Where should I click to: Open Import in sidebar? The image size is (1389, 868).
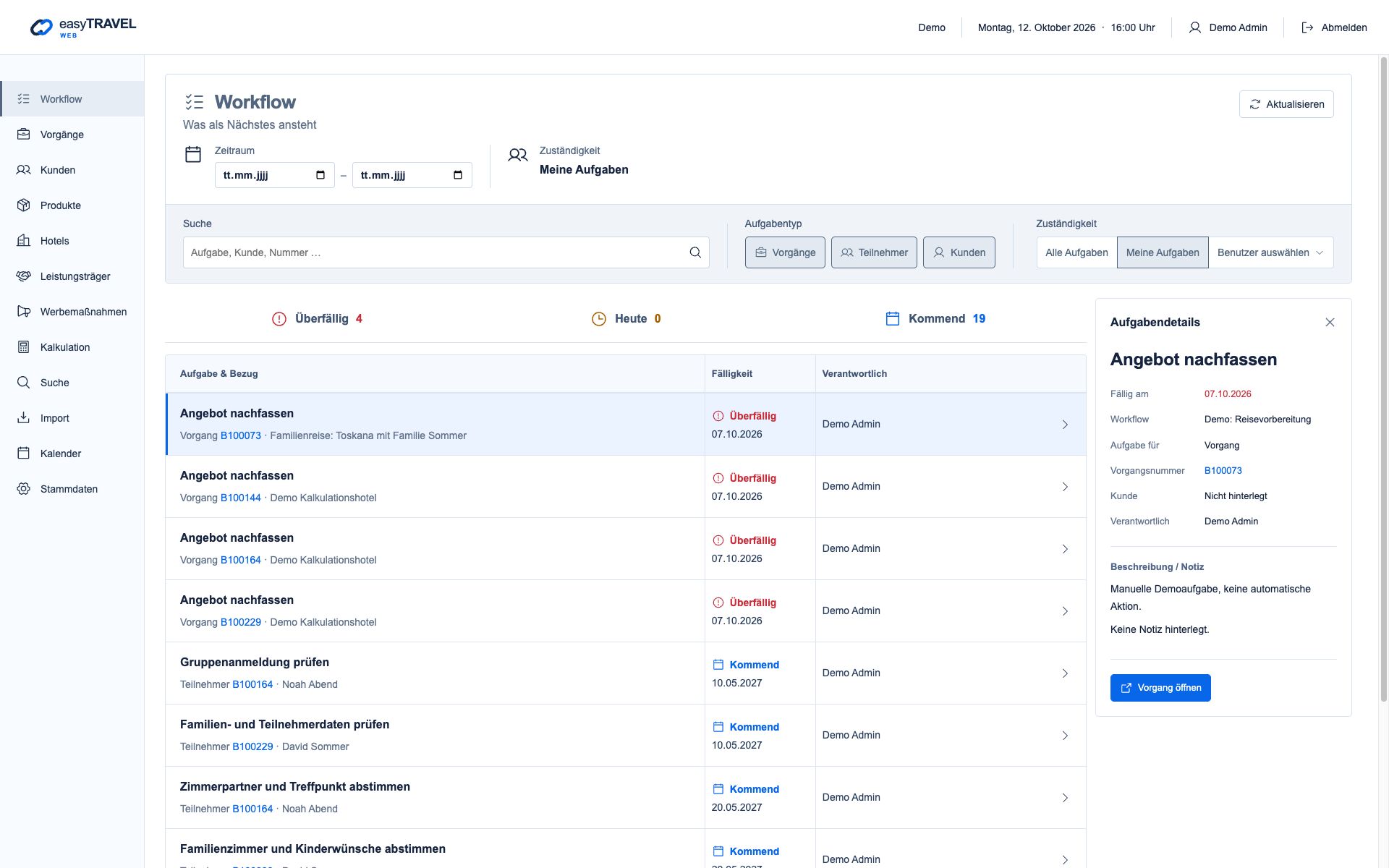[x=72, y=418]
